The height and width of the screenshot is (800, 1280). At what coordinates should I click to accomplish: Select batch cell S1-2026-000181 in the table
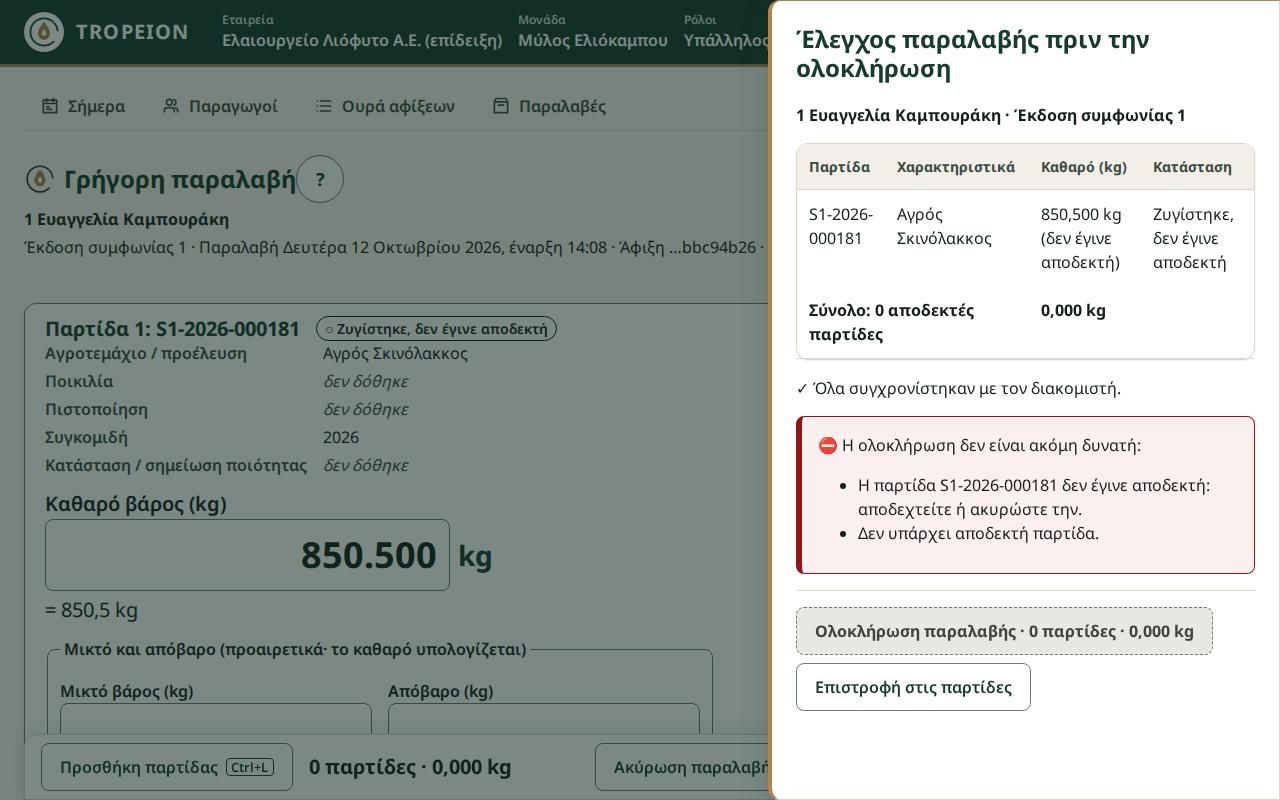(841, 238)
